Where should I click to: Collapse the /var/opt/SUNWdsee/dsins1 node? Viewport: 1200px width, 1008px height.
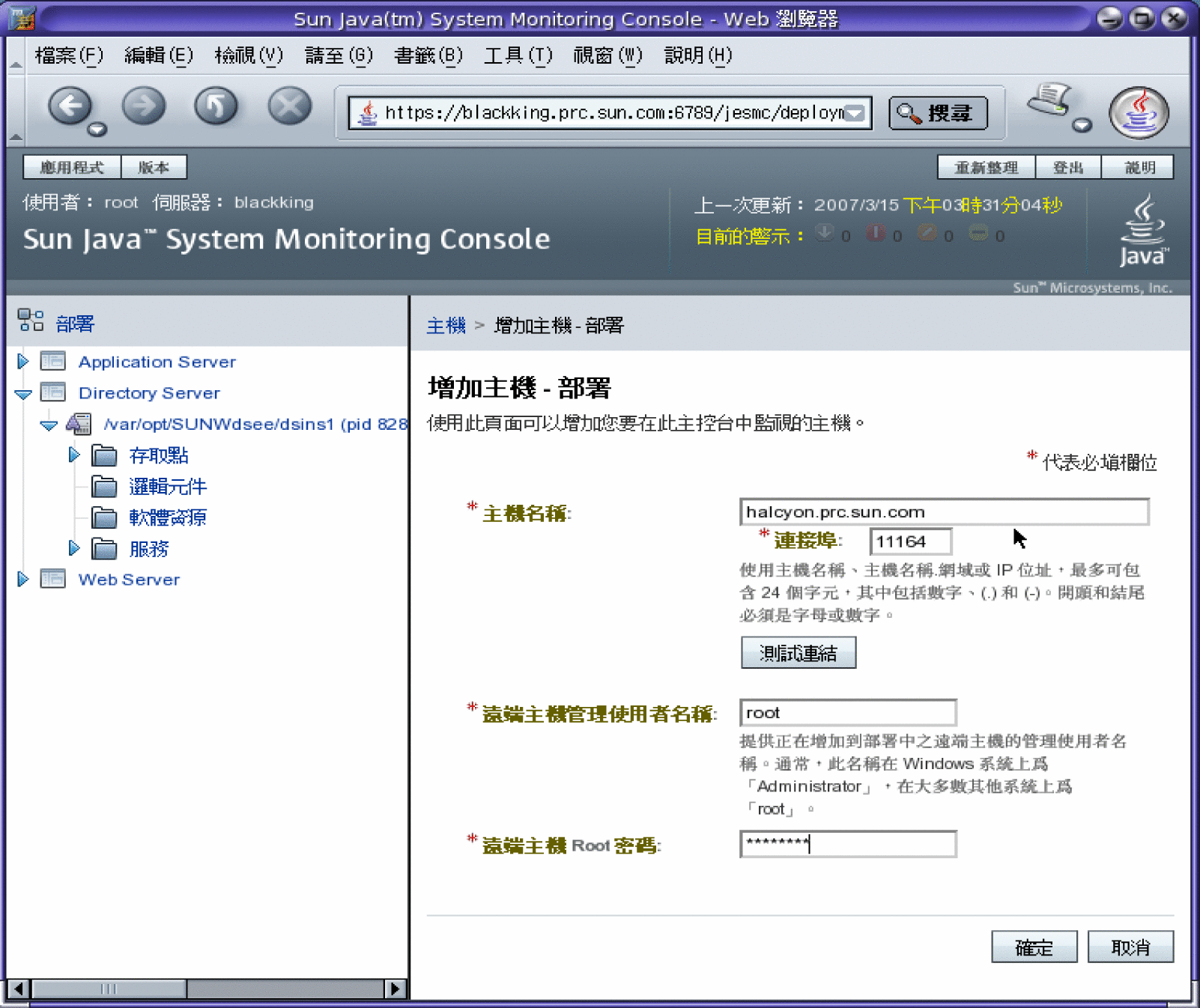(49, 425)
